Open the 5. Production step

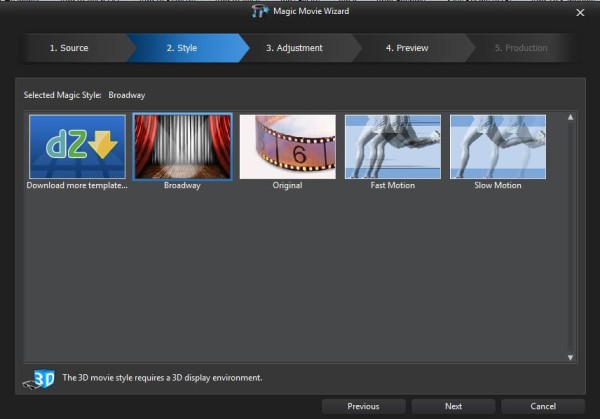pyautogui.click(x=521, y=48)
